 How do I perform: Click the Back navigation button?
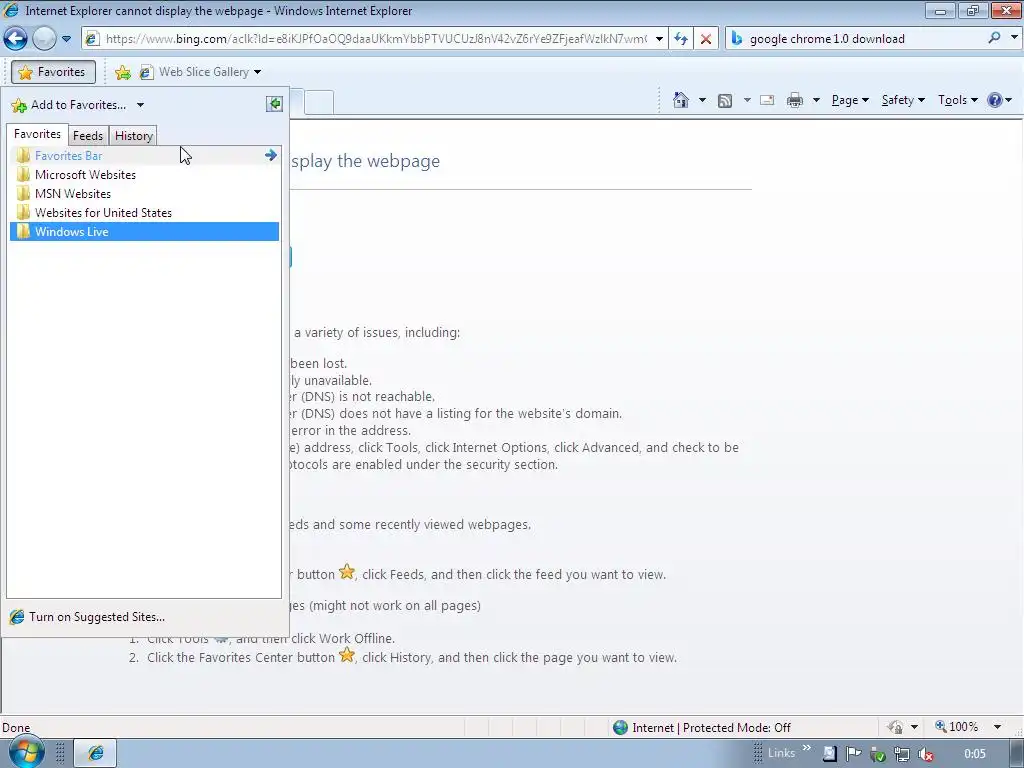coord(16,39)
